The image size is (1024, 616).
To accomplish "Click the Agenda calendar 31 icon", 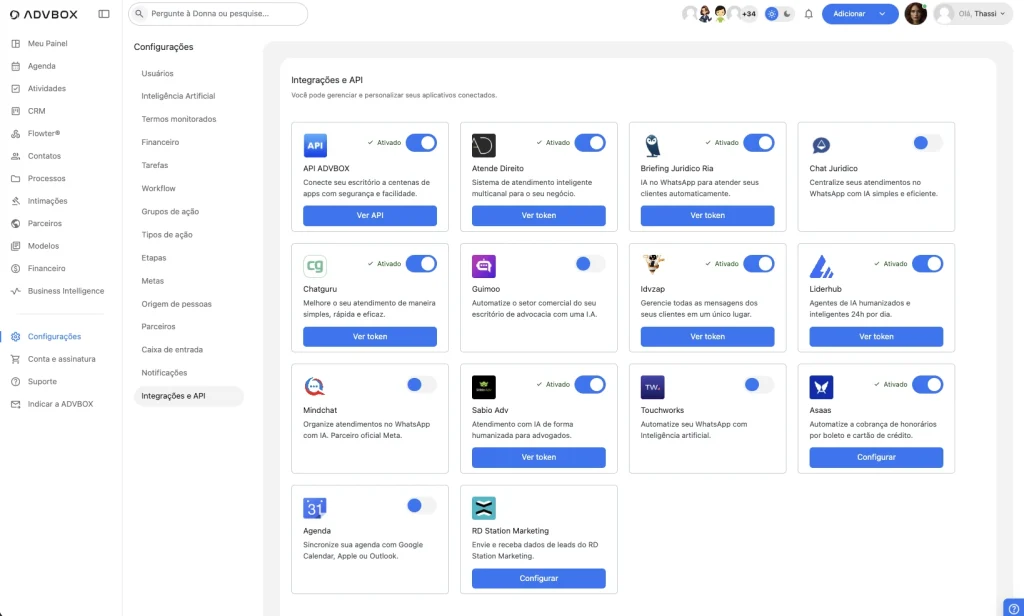I will pyautogui.click(x=315, y=508).
